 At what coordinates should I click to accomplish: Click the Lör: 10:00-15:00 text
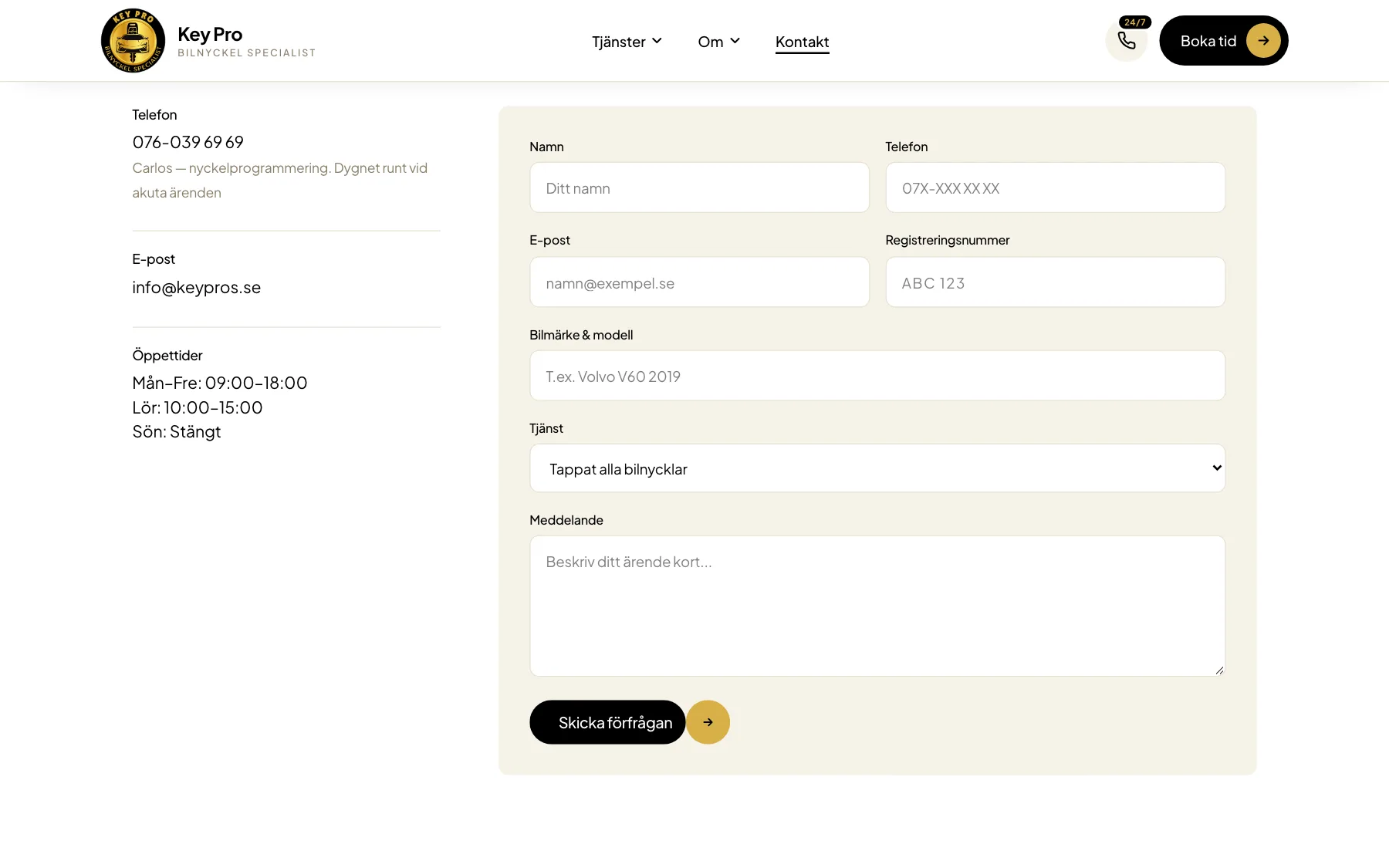(x=198, y=407)
